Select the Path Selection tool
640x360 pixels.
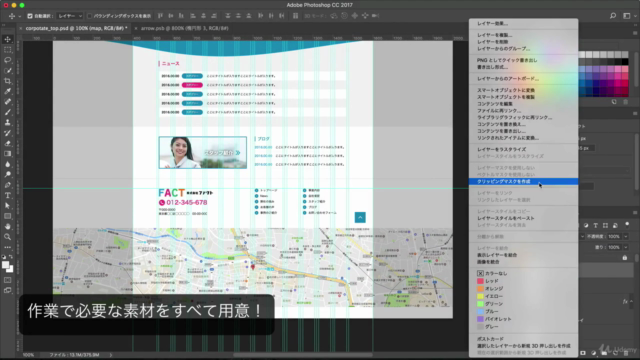pos(7,206)
